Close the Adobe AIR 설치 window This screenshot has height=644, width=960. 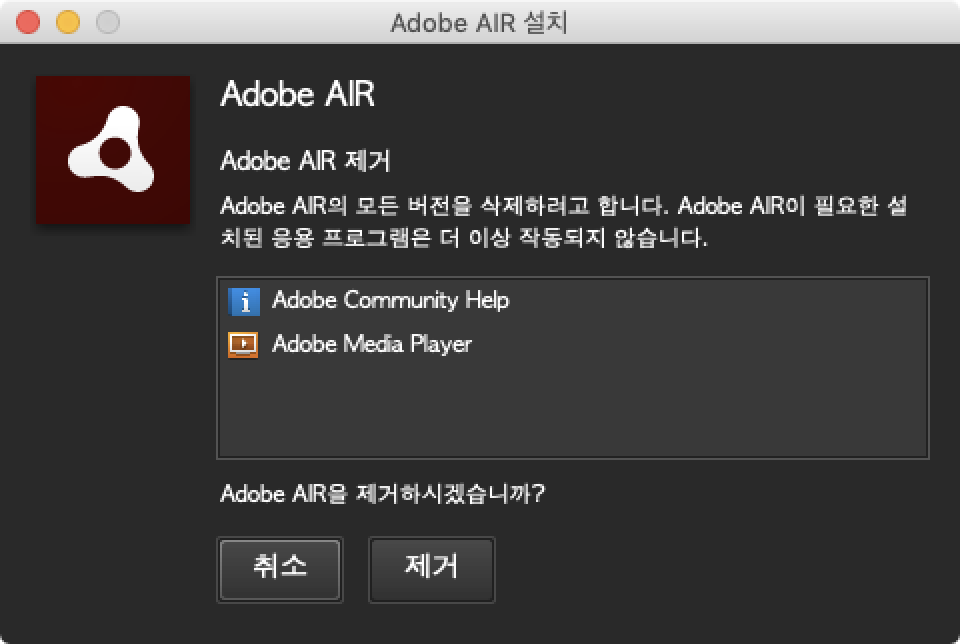[x=28, y=22]
